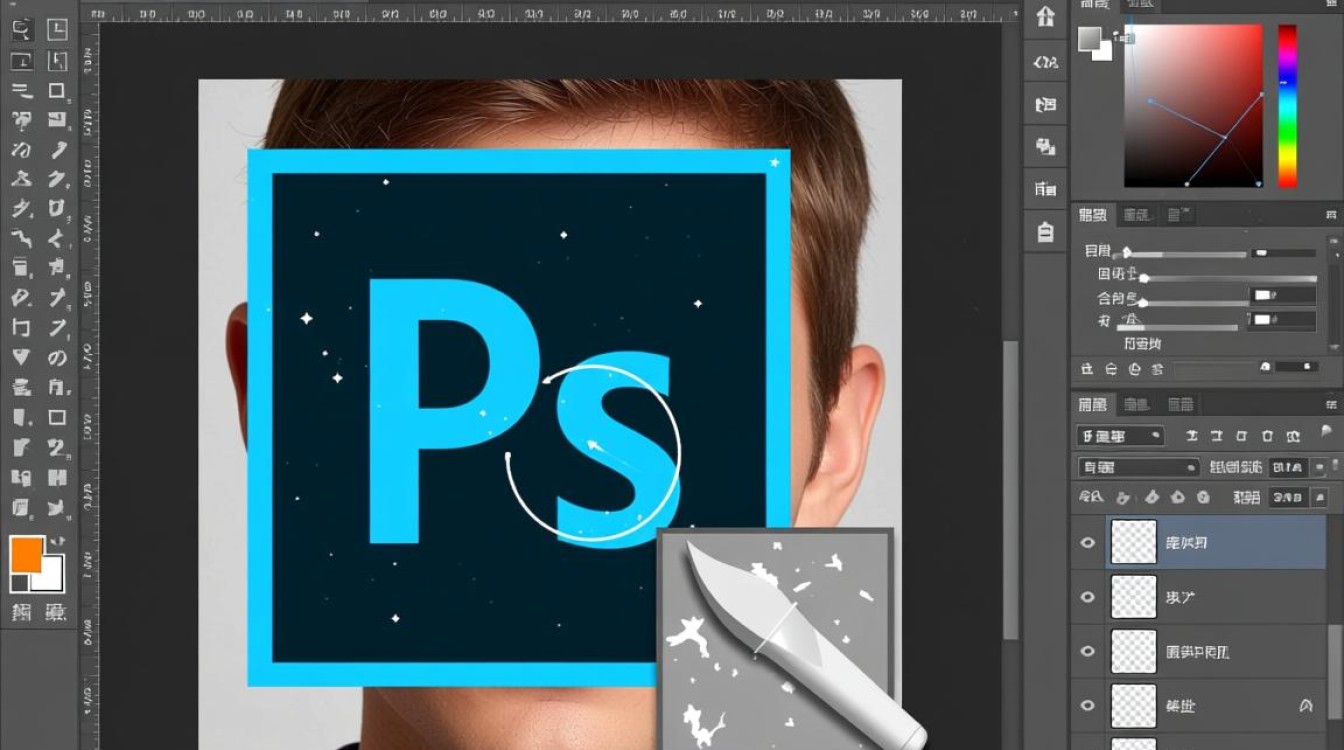Select the top-right tool in the left toolbar
1344x750 pixels.
[58, 28]
